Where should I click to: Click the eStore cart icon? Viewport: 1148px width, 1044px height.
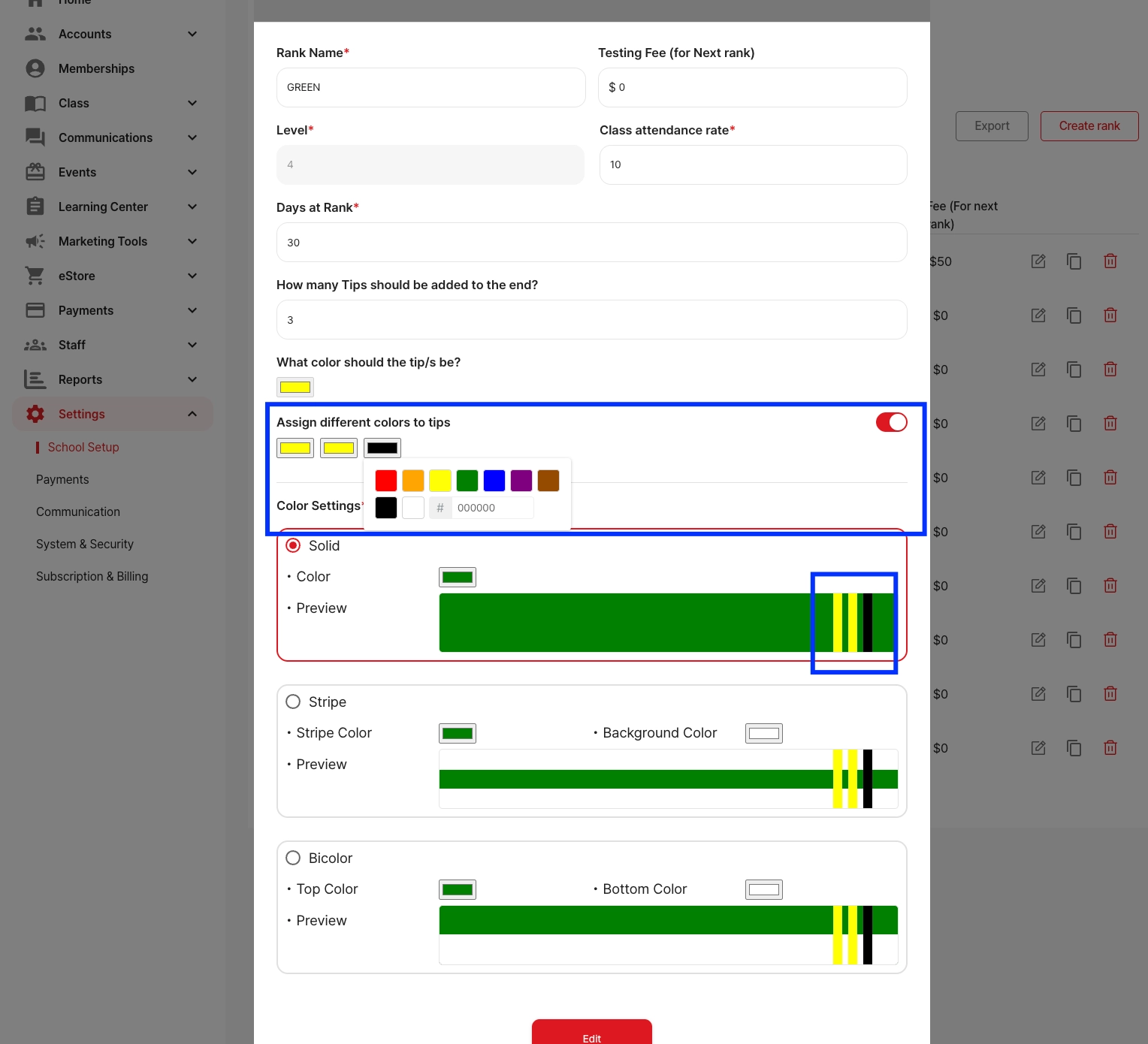(35, 276)
